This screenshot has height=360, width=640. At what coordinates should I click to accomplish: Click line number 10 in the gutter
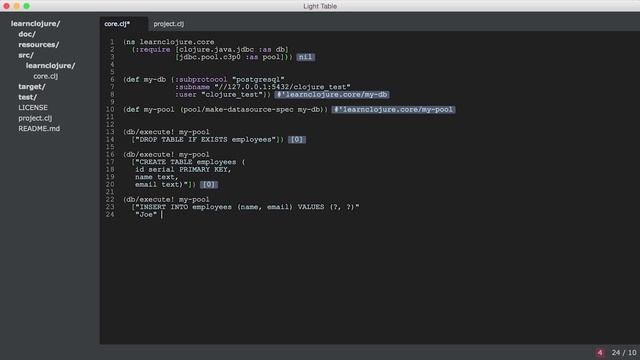pos(110,109)
